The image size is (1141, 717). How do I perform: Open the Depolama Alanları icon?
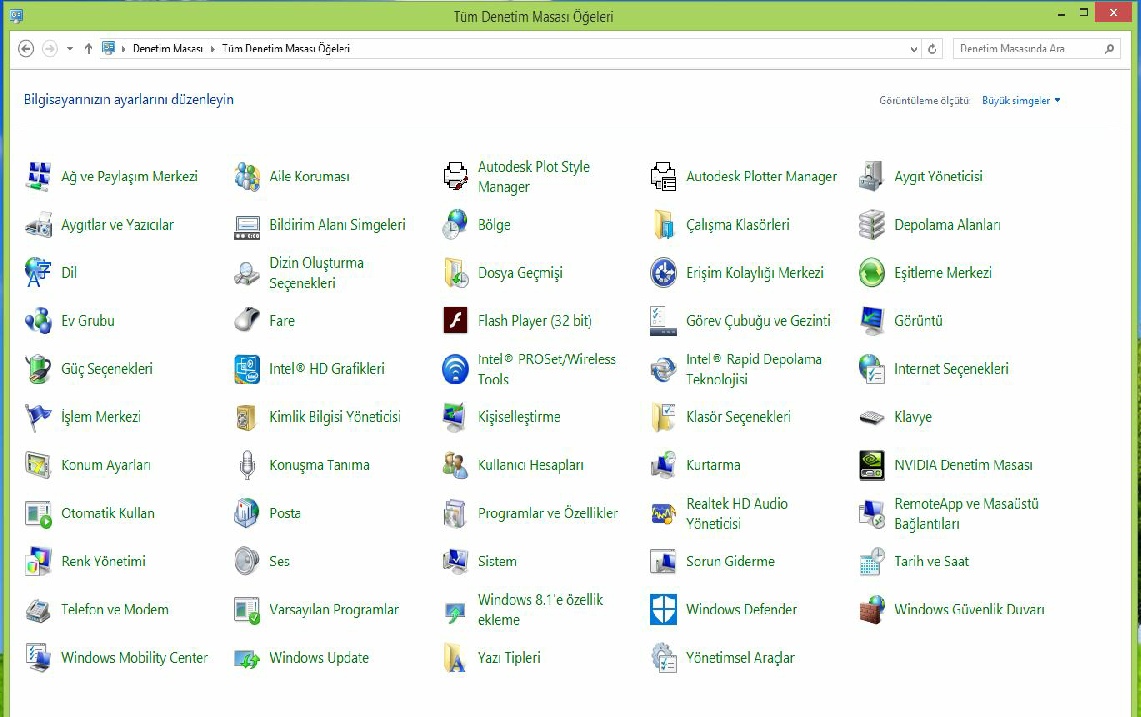pyautogui.click(x=872, y=225)
